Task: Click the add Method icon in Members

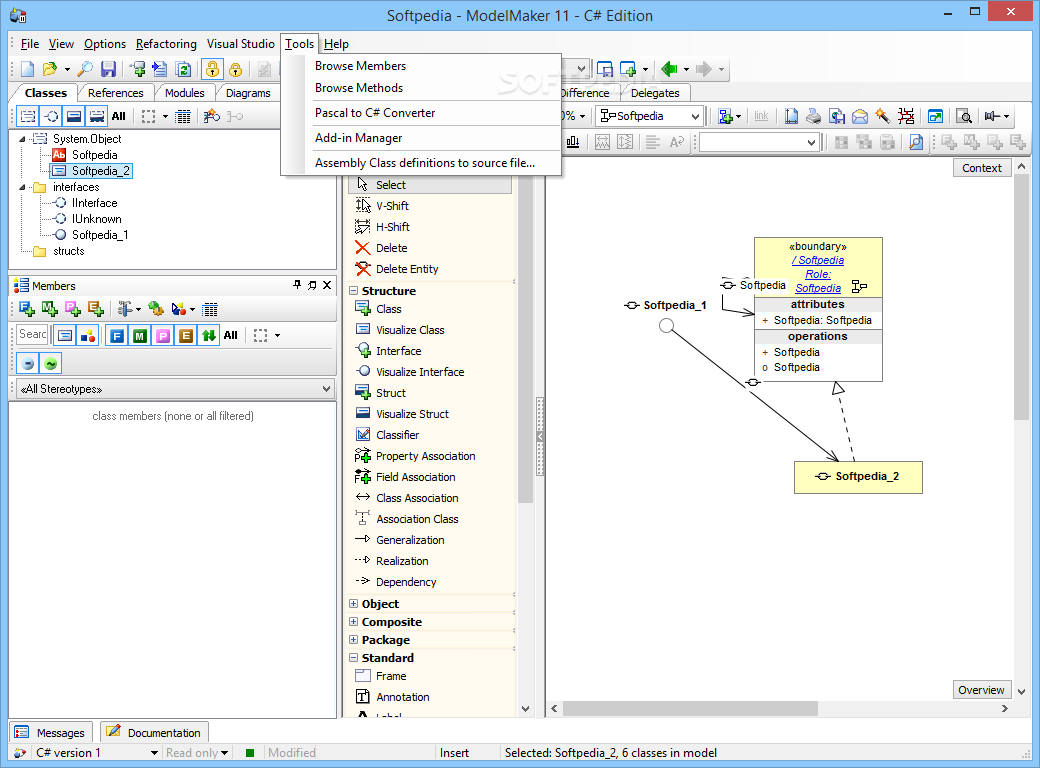Action: pos(50,309)
